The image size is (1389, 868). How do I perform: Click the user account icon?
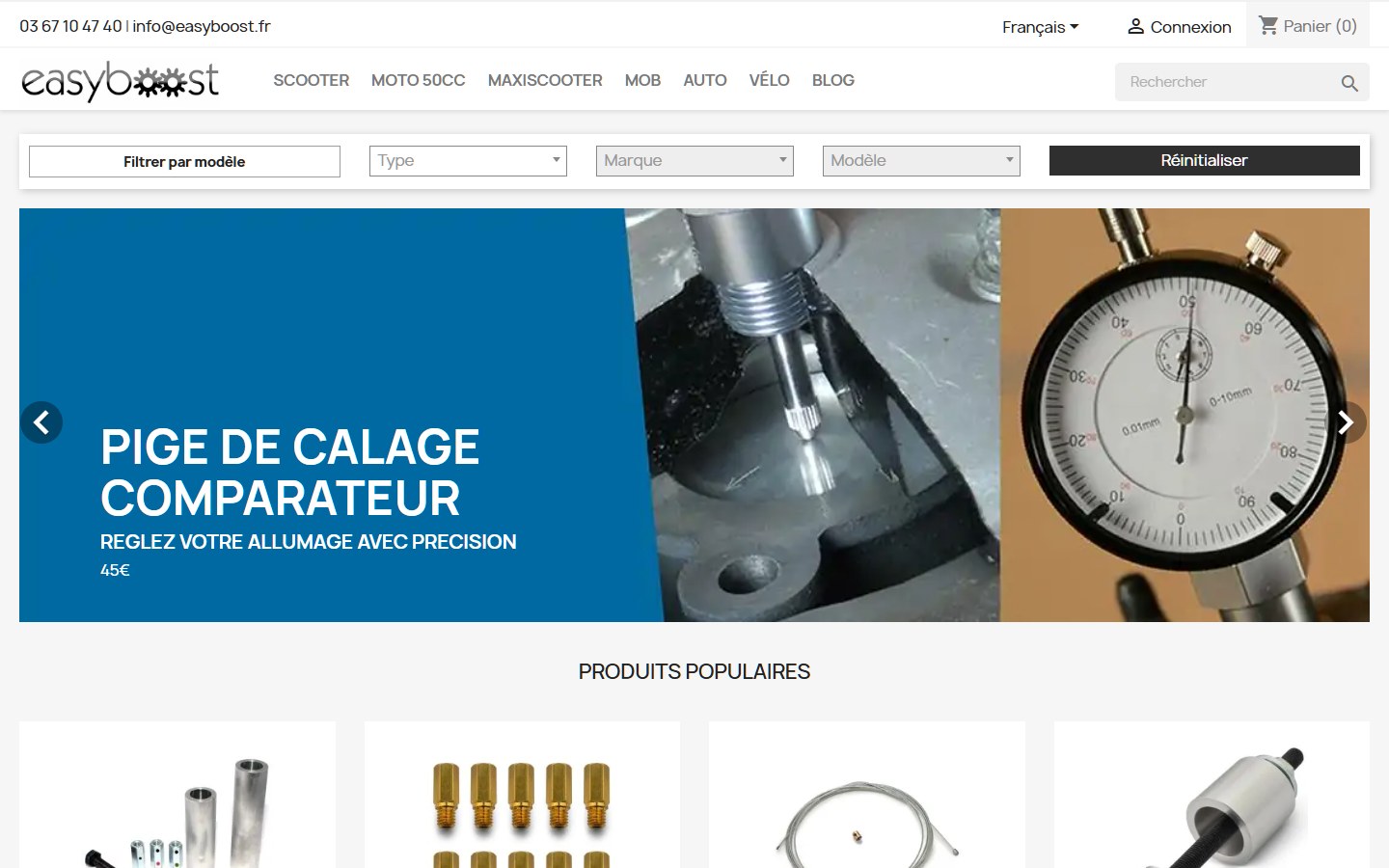click(1135, 27)
